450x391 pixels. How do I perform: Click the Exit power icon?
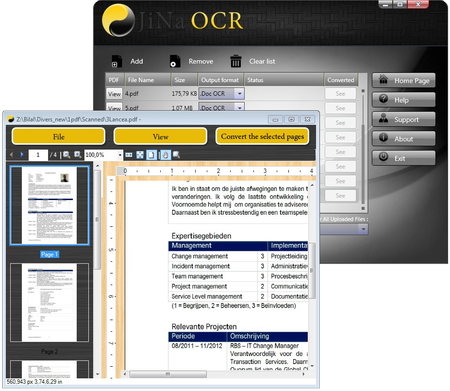(x=383, y=157)
